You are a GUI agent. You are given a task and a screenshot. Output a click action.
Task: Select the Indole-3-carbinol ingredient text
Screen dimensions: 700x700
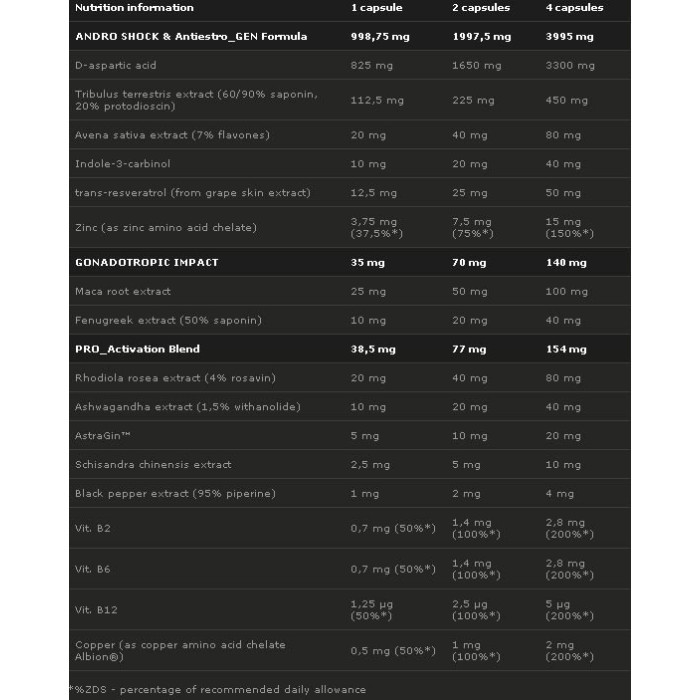(123, 164)
